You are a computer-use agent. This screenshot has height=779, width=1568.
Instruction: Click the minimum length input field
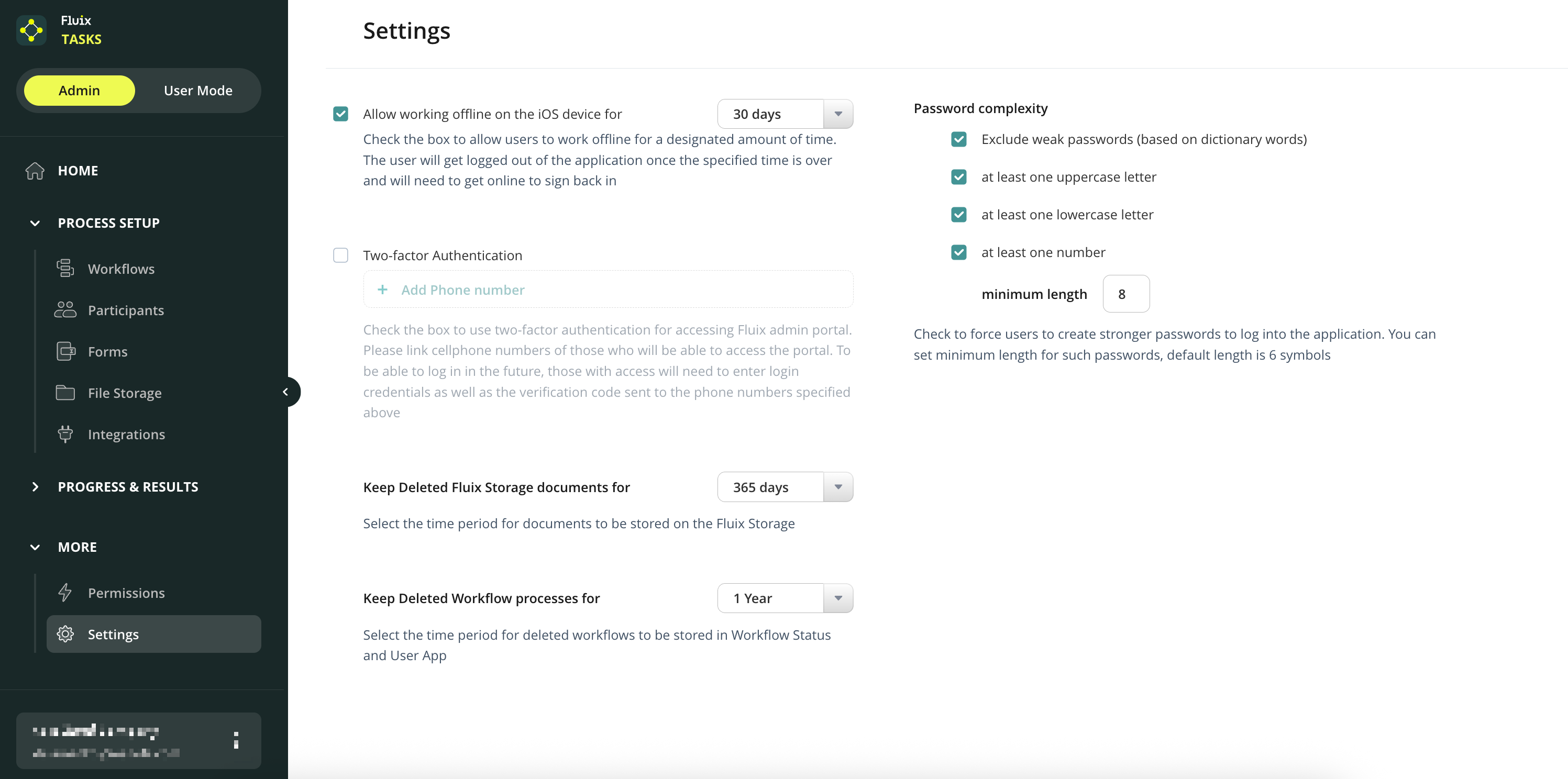click(1125, 294)
